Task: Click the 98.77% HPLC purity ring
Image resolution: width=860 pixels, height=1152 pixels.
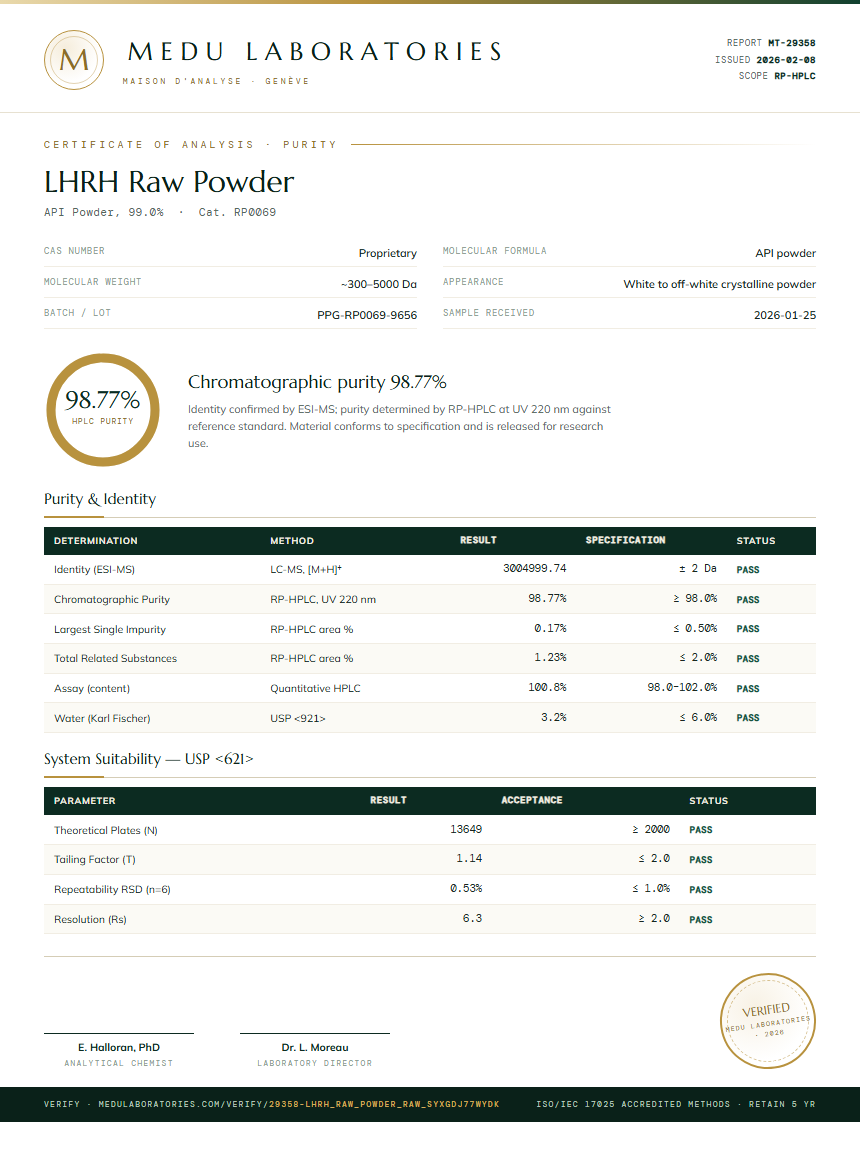Action: coord(103,410)
